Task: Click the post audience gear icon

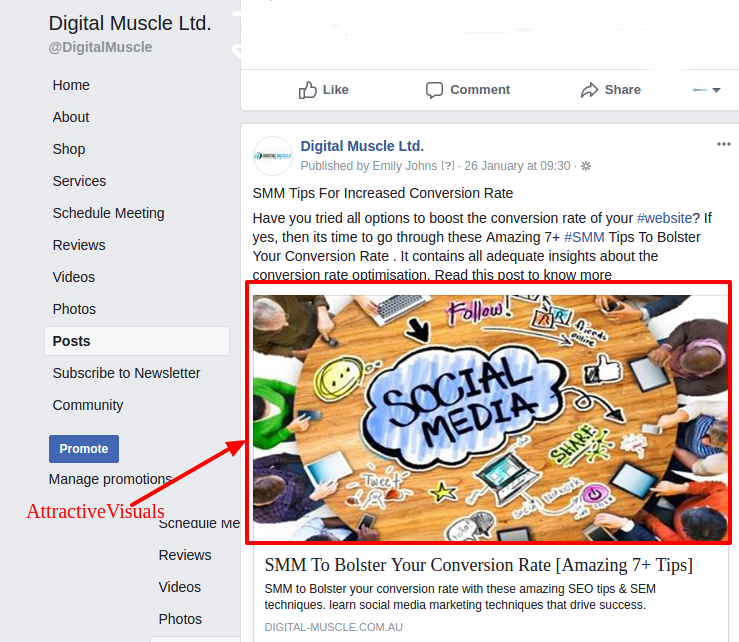Action: 586,166
